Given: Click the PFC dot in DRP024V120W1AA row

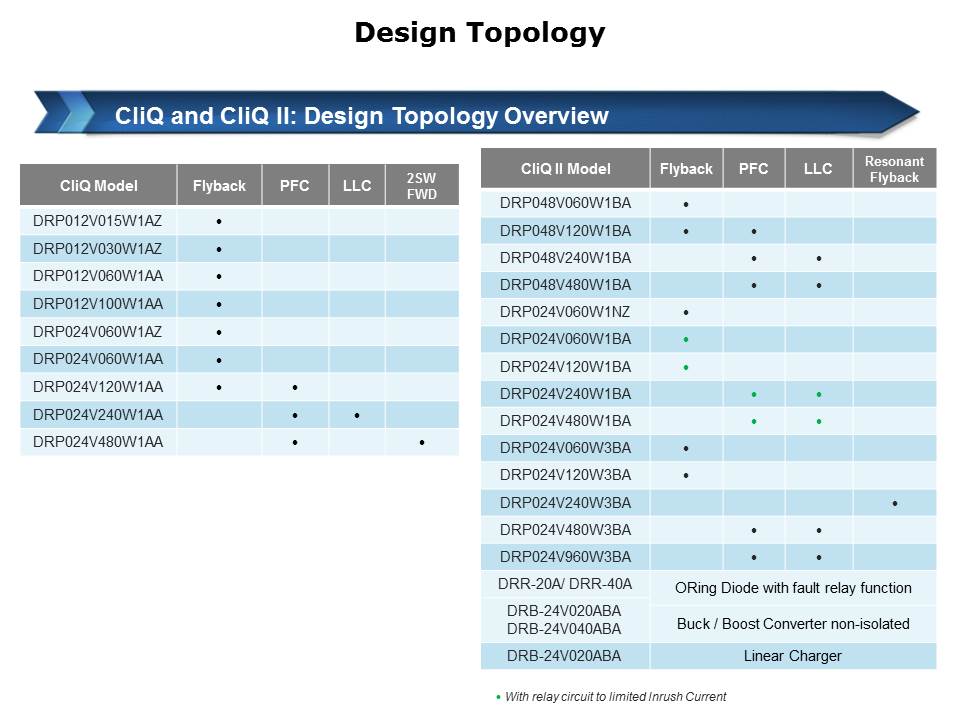Looking at the screenshot, I should point(295,387).
